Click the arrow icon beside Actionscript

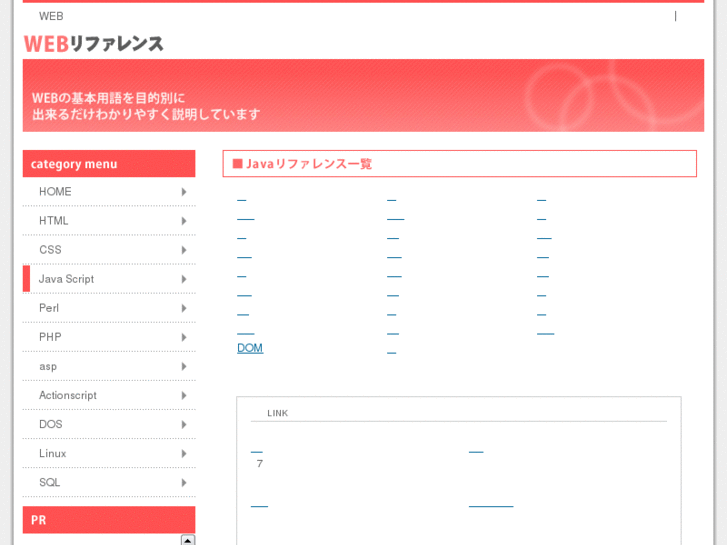pyautogui.click(x=184, y=395)
